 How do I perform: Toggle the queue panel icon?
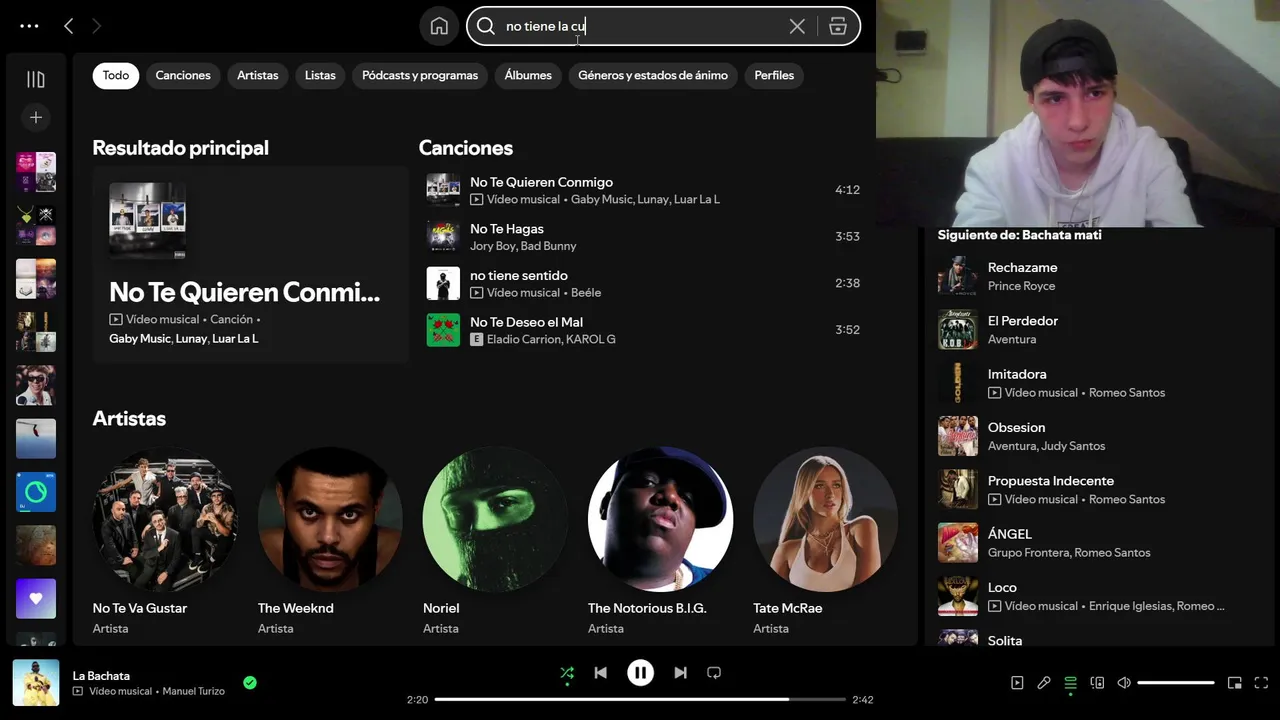(x=1070, y=683)
